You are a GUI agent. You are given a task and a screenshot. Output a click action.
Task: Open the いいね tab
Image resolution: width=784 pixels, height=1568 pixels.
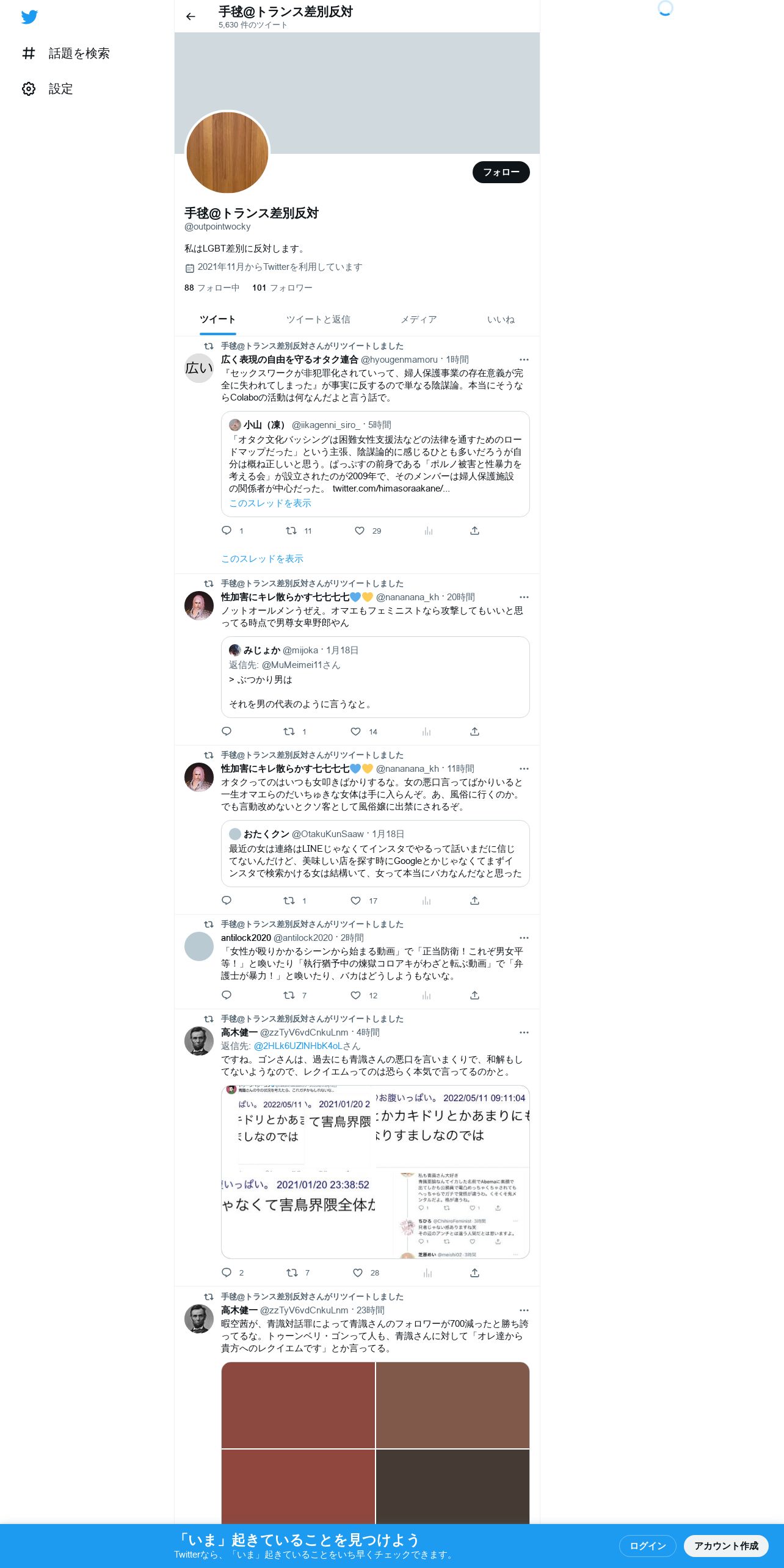point(501,319)
